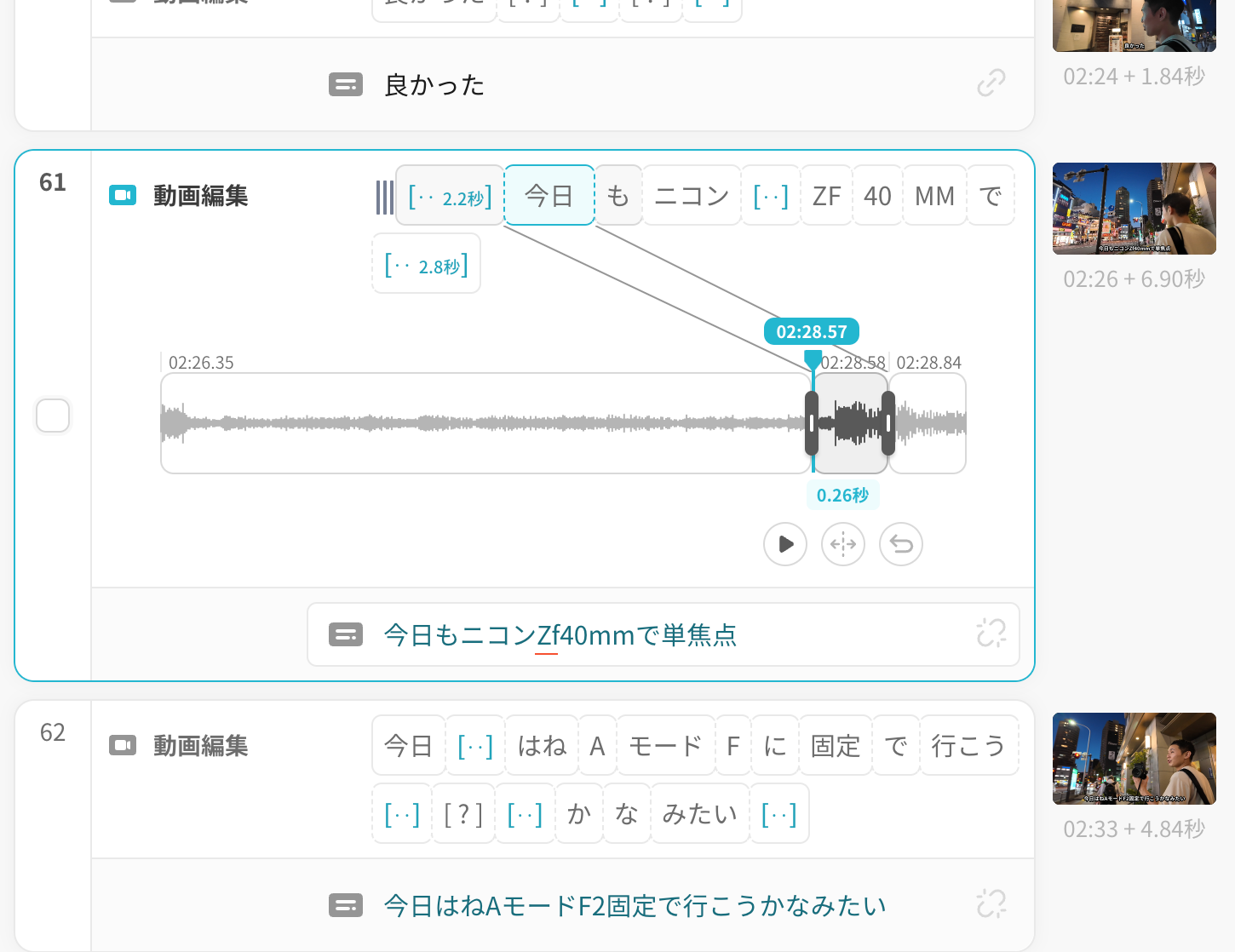The width and height of the screenshot is (1235, 952).
Task: Select the [··] chip after みたい
Action: (x=779, y=814)
